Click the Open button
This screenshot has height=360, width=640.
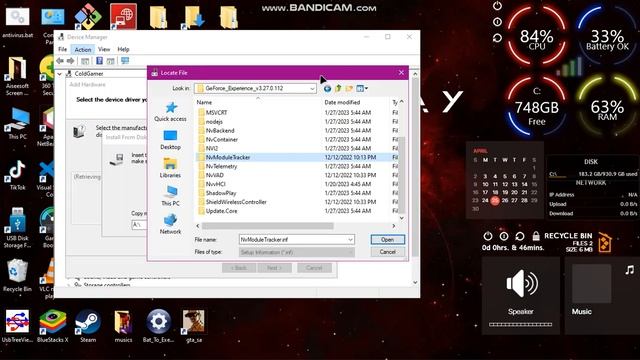pos(387,240)
